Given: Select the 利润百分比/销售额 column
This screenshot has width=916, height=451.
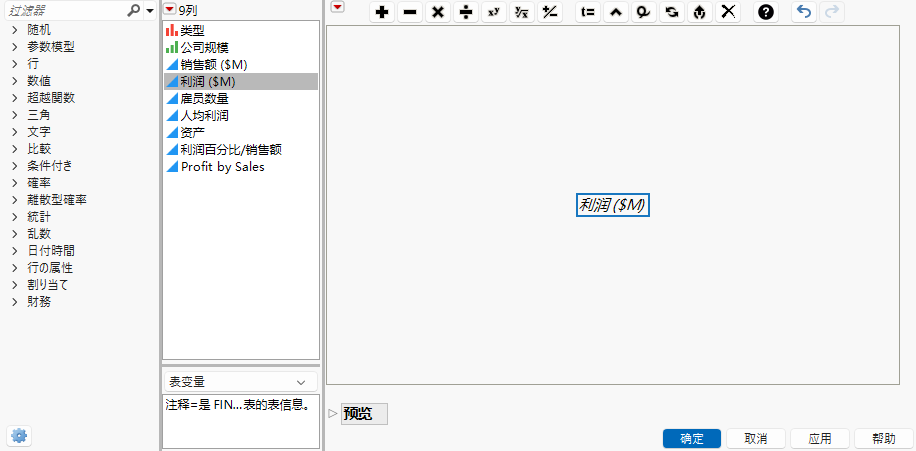Looking at the screenshot, I should (241, 150).
